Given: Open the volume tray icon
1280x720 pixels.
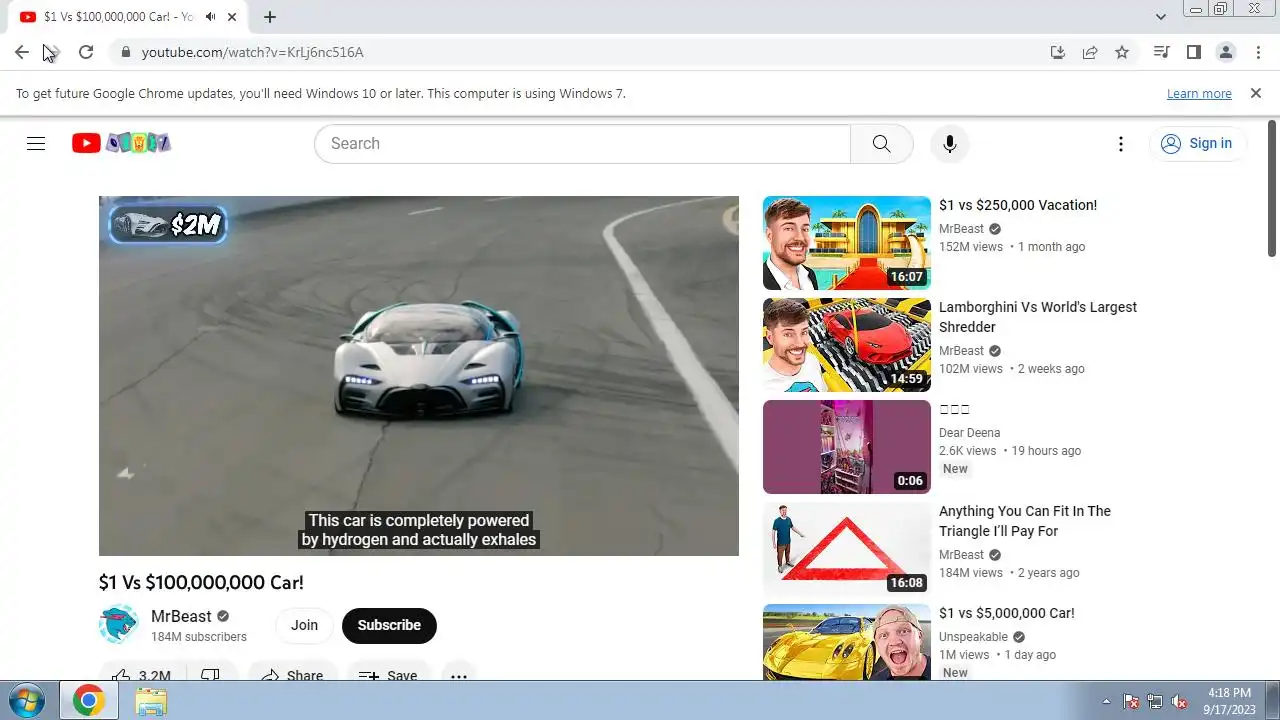Looking at the screenshot, I should click(x=1180, y=701).
